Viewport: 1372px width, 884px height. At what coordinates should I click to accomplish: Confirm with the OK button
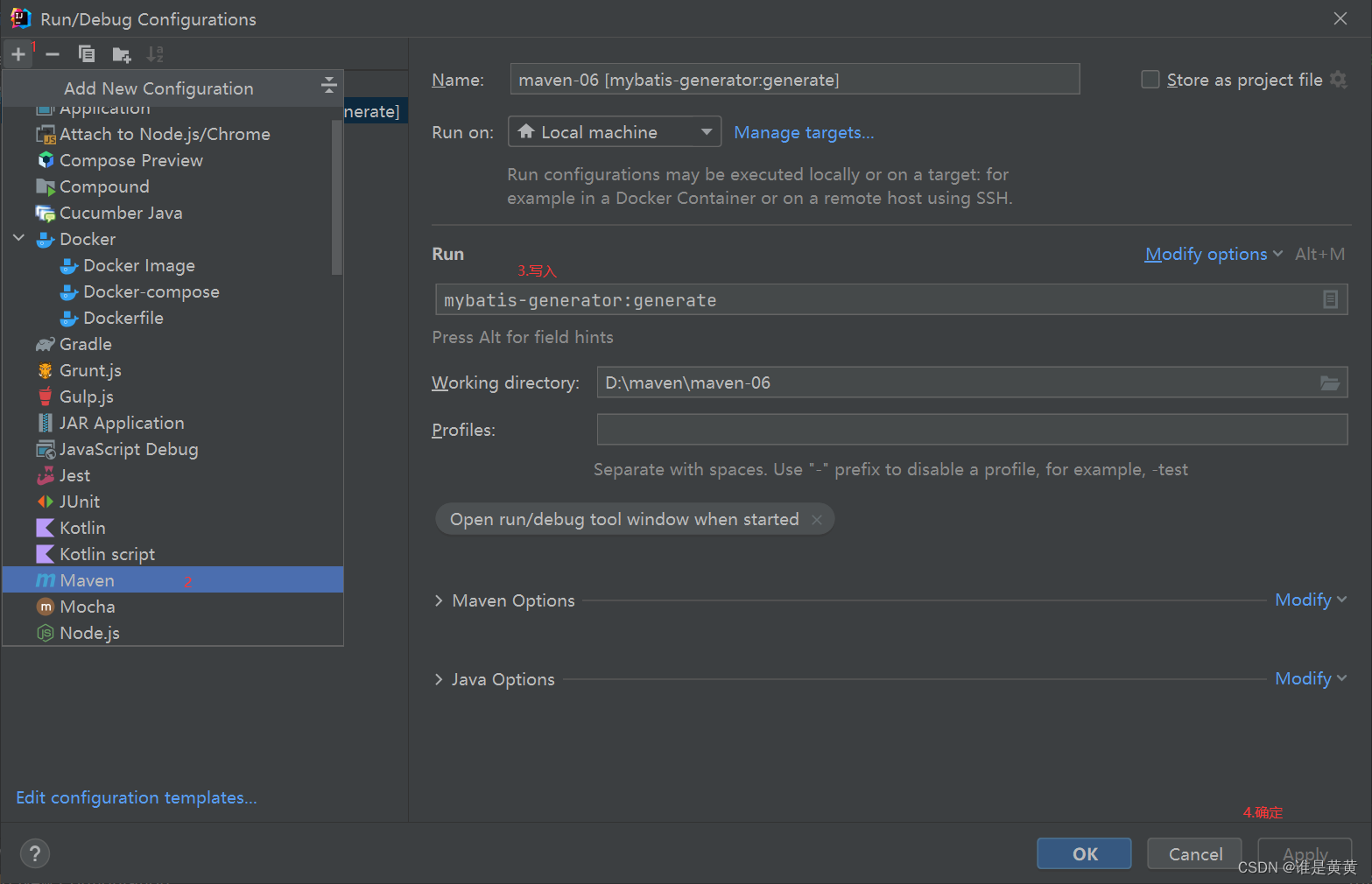[x=1085, y=853]
